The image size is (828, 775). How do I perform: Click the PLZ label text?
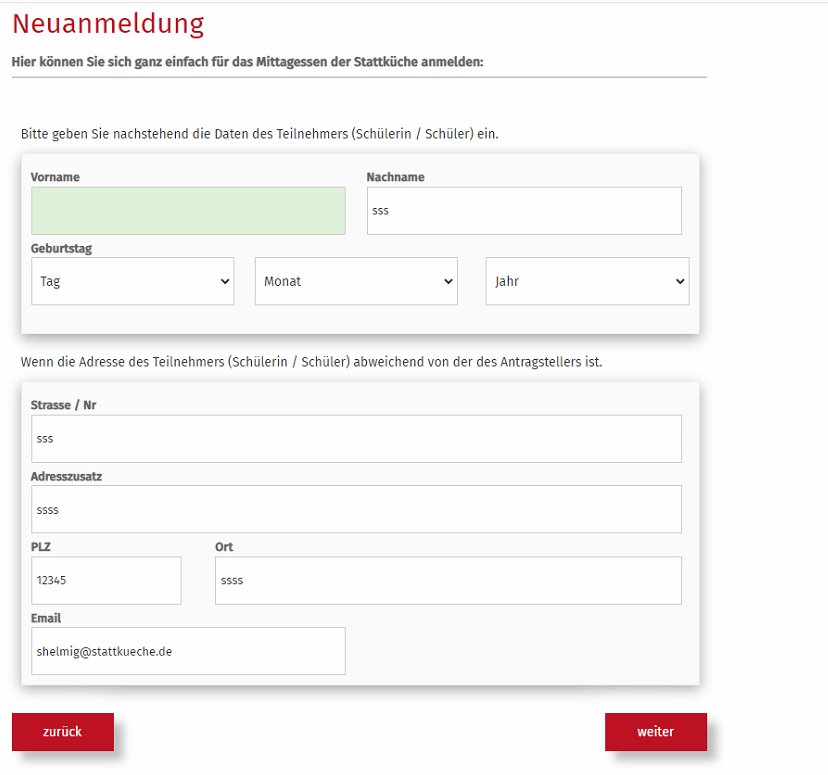coord(42,547)
